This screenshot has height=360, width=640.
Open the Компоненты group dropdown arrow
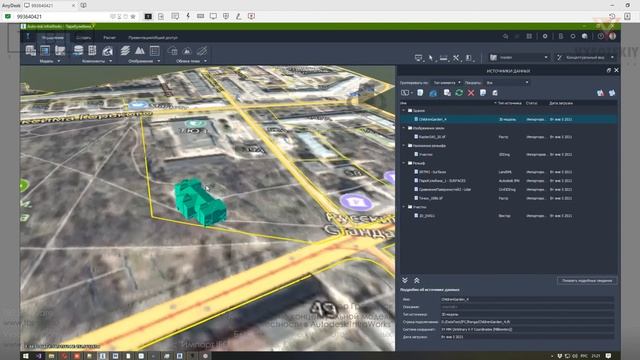111,61
